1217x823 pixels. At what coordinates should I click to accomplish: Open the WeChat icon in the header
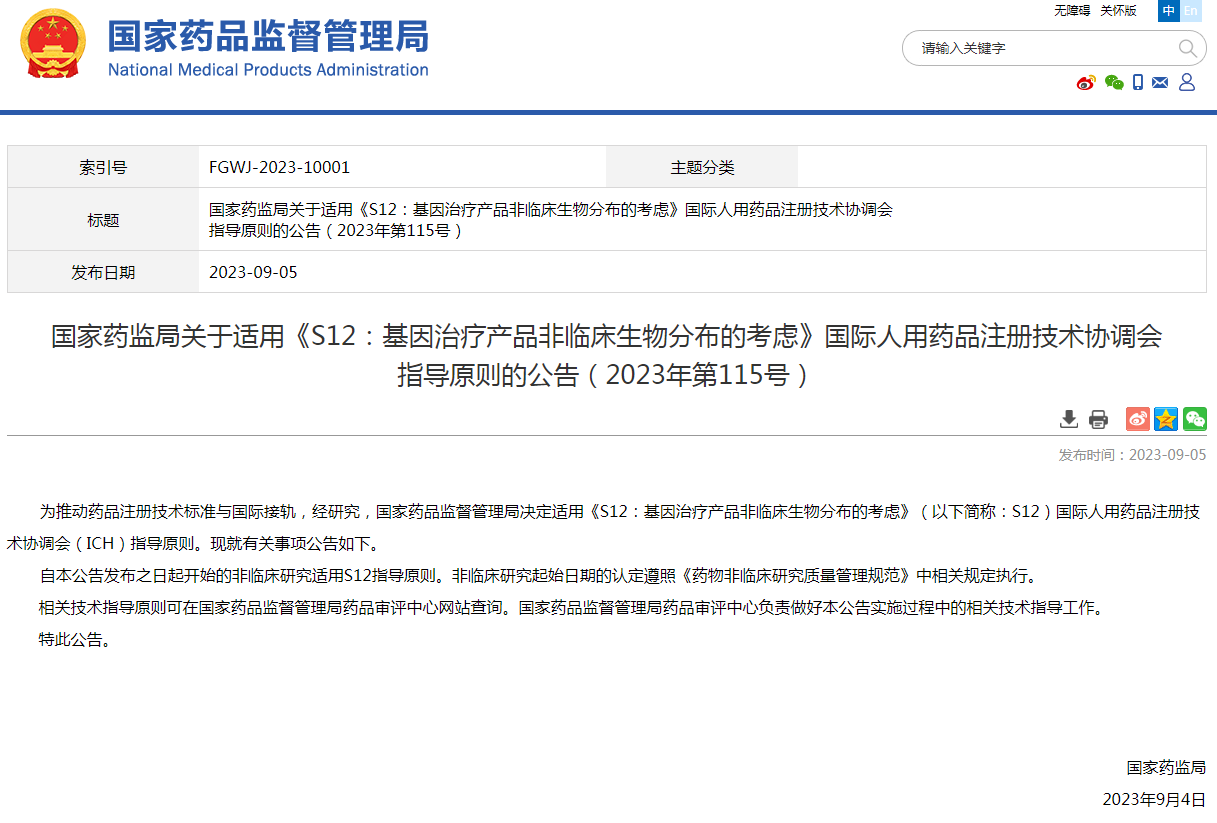(1114, 83)
